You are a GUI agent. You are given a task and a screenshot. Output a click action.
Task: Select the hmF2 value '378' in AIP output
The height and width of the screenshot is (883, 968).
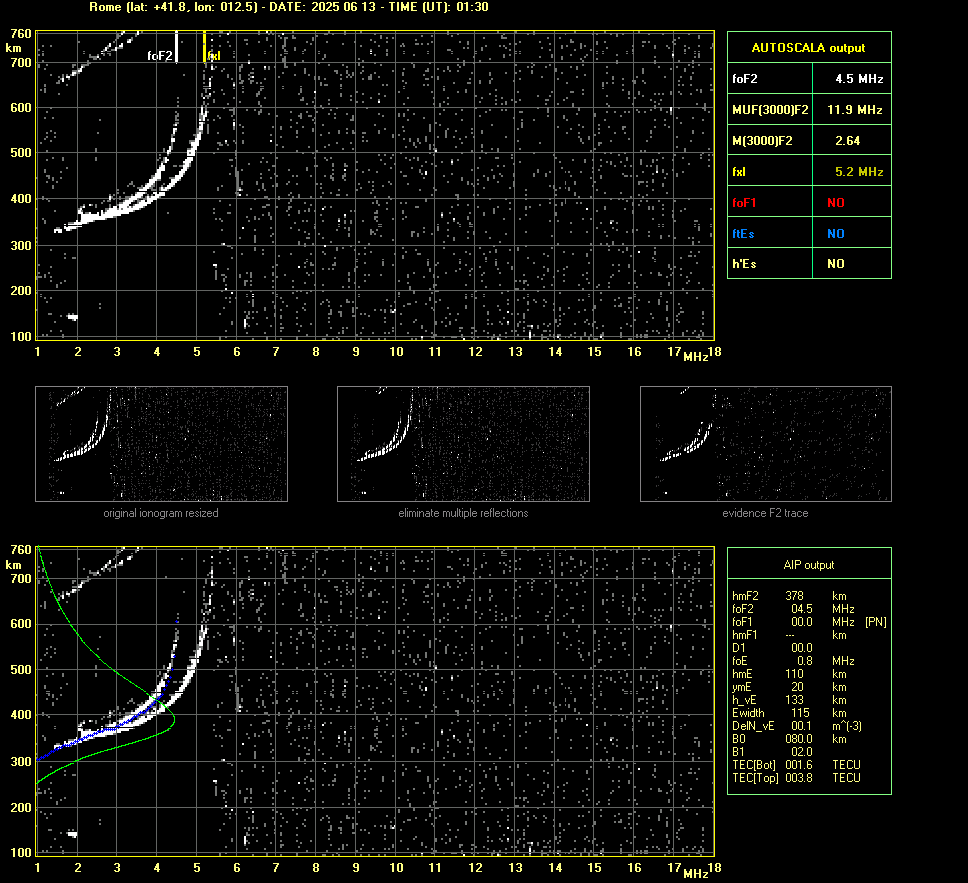point(795,596)
